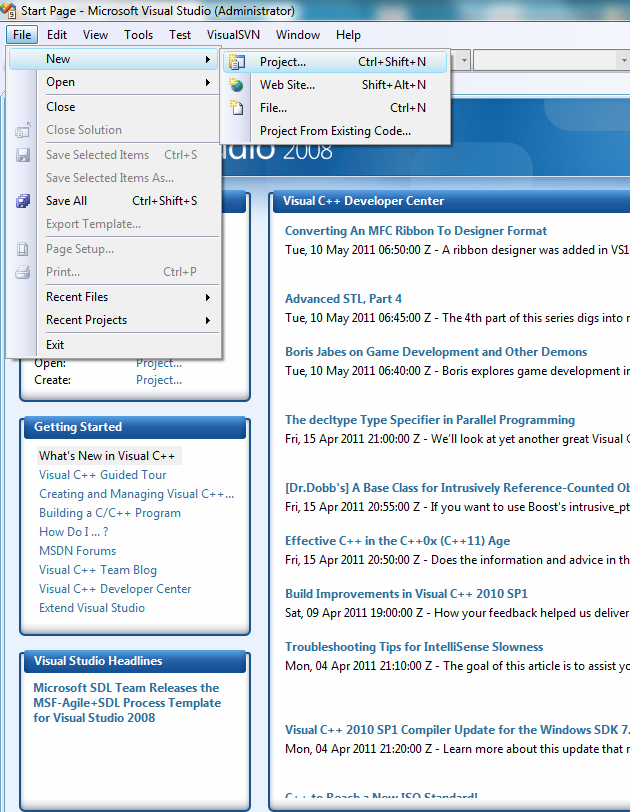Open the Microsoft SDL Team Releases headline
Image resolution: width=630 pixels, height=812 pixels.
pyautogui.click(x=127, y=703)
